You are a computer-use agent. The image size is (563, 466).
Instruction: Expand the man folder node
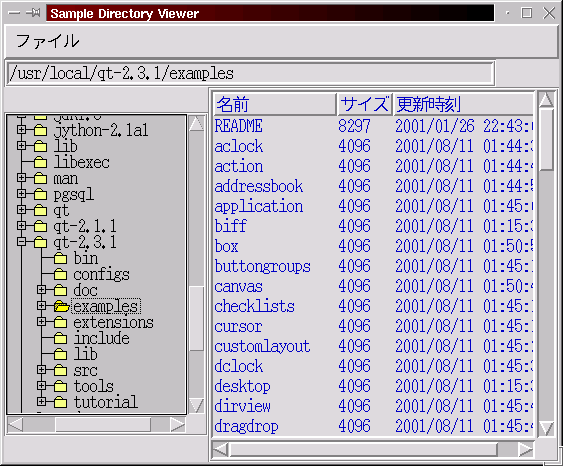22,178
